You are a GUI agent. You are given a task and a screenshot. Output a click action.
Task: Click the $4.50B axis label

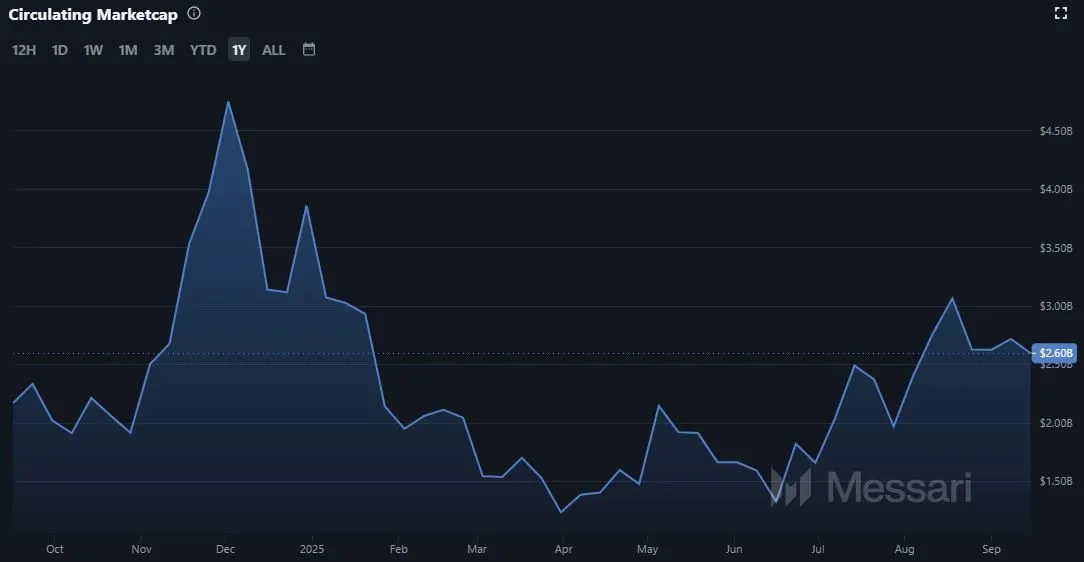[1056, 131]
